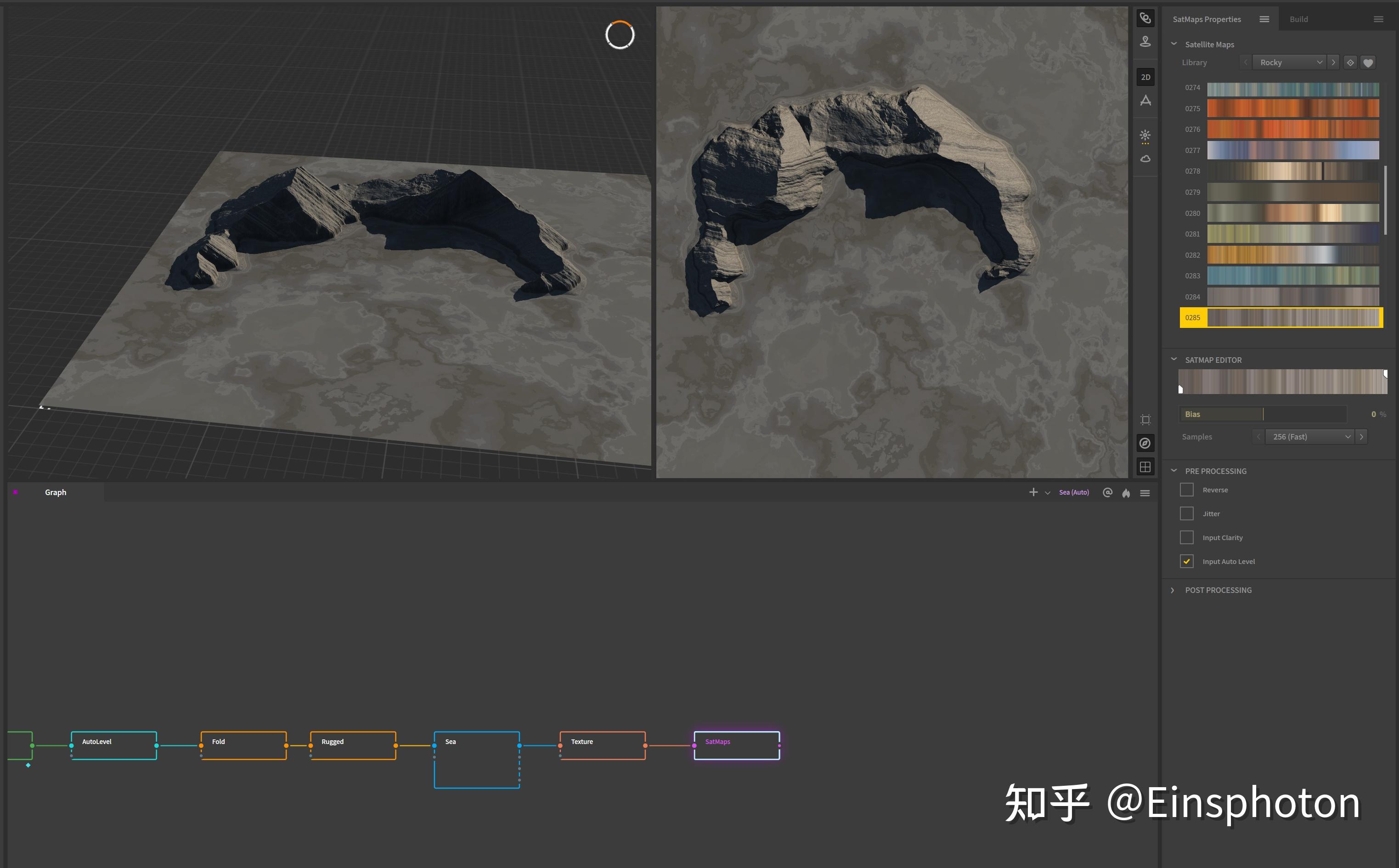Enable the Reverse checkbox
Viewport: 1399px width, 868px height.
tap(1187, 490)
